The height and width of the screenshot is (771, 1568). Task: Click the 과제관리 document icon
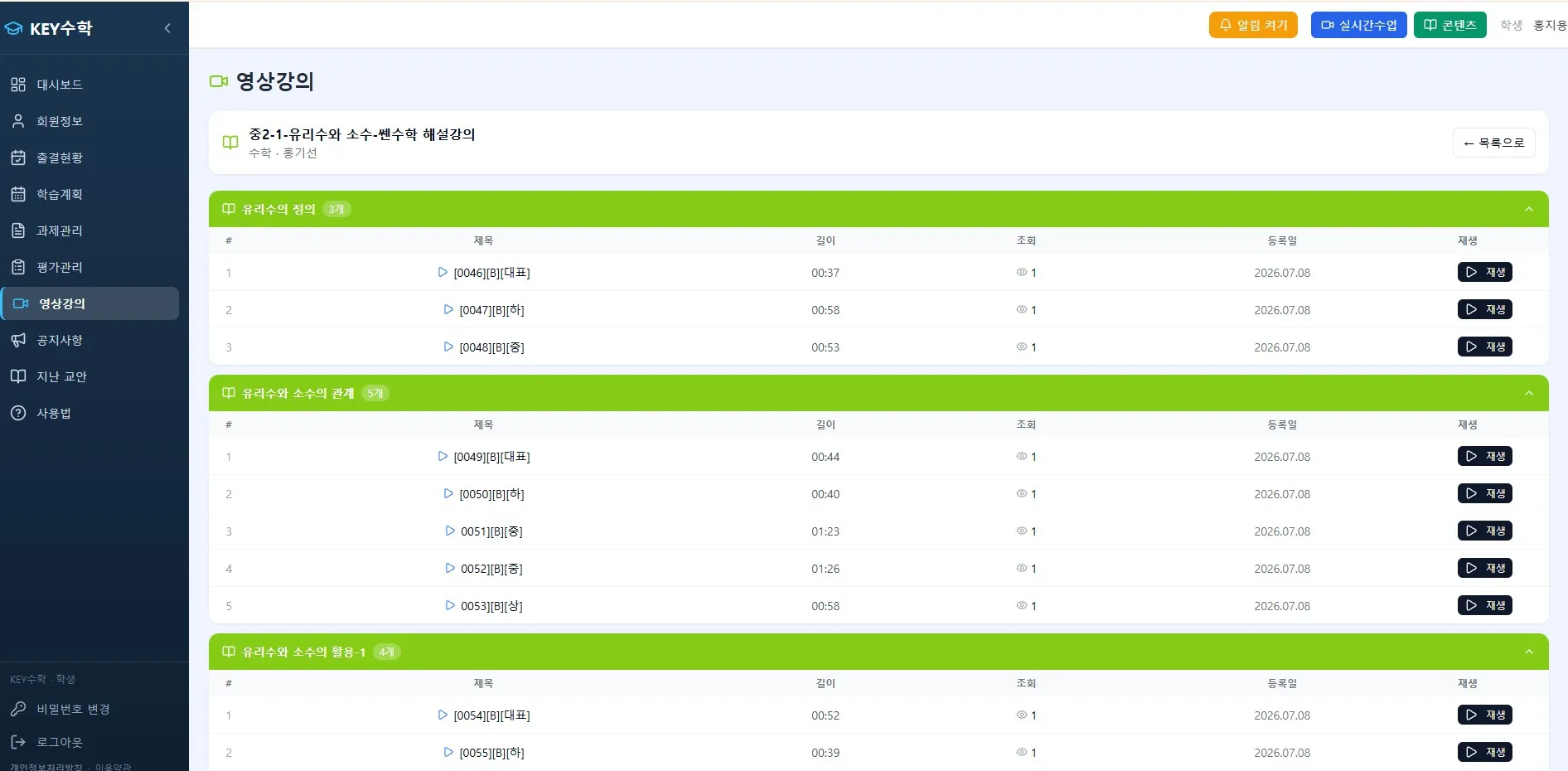click(18, 230)
